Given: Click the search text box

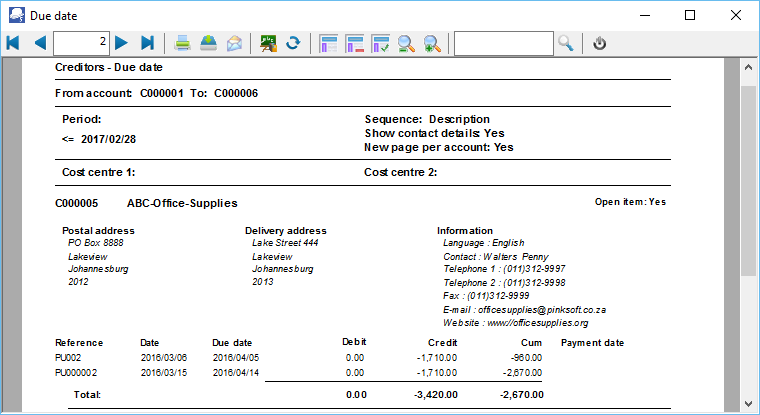Looking at the screenshot, I should pyautogui.click(x=503, y=43).
